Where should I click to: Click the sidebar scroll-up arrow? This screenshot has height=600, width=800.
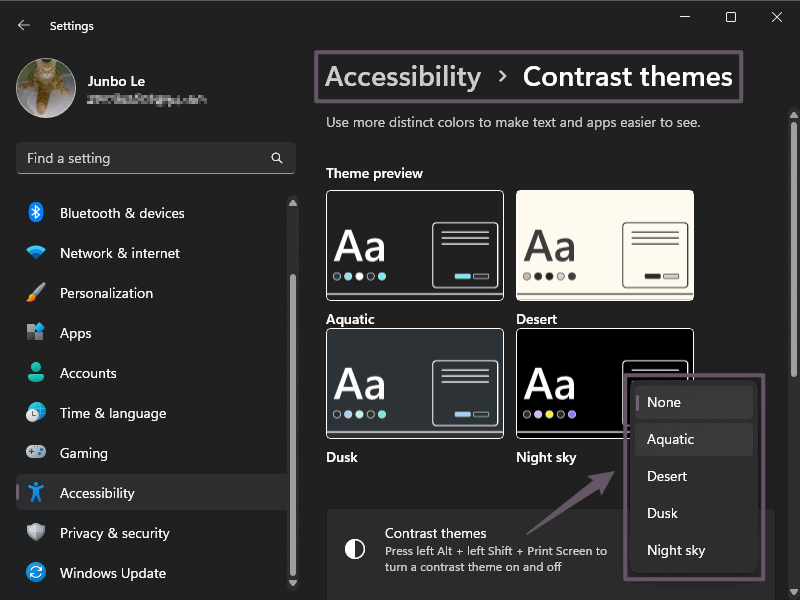click(293, 203)
